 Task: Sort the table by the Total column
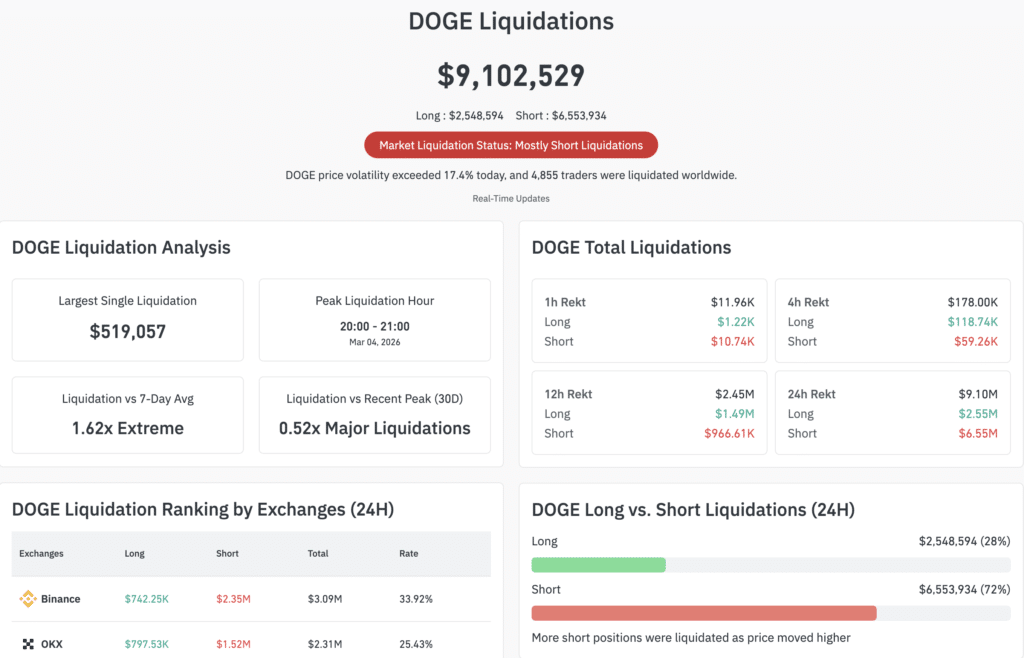coord(318,554)
